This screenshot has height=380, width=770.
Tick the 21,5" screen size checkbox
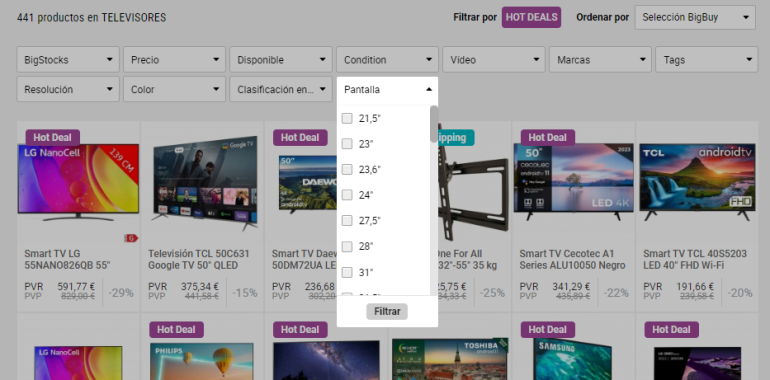pos(347,118)
